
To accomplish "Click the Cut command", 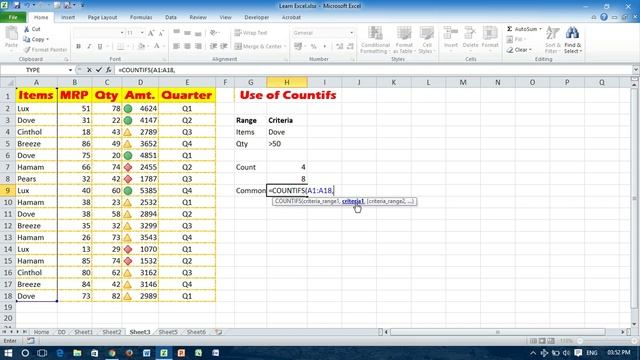I will point(32,29).
